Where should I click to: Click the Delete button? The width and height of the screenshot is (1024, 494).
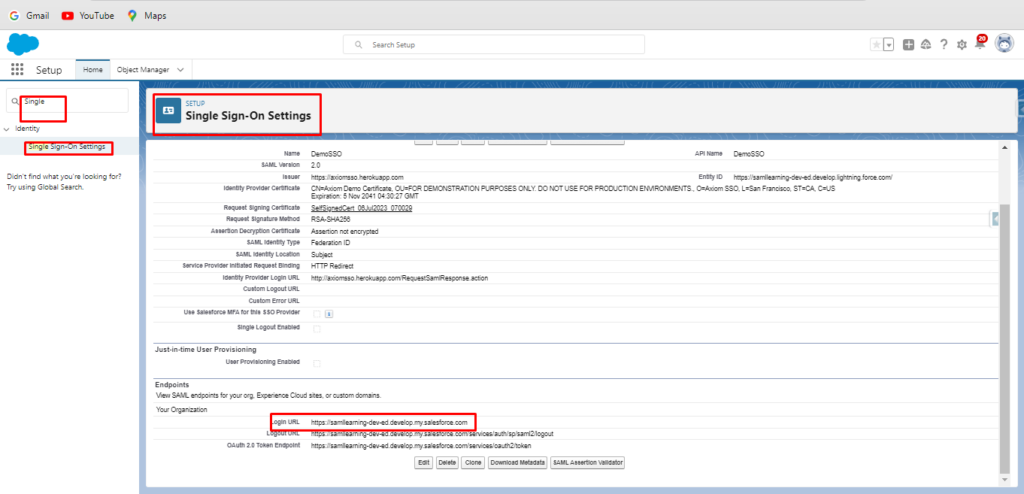pyautogui.click(x=447, y=463)
